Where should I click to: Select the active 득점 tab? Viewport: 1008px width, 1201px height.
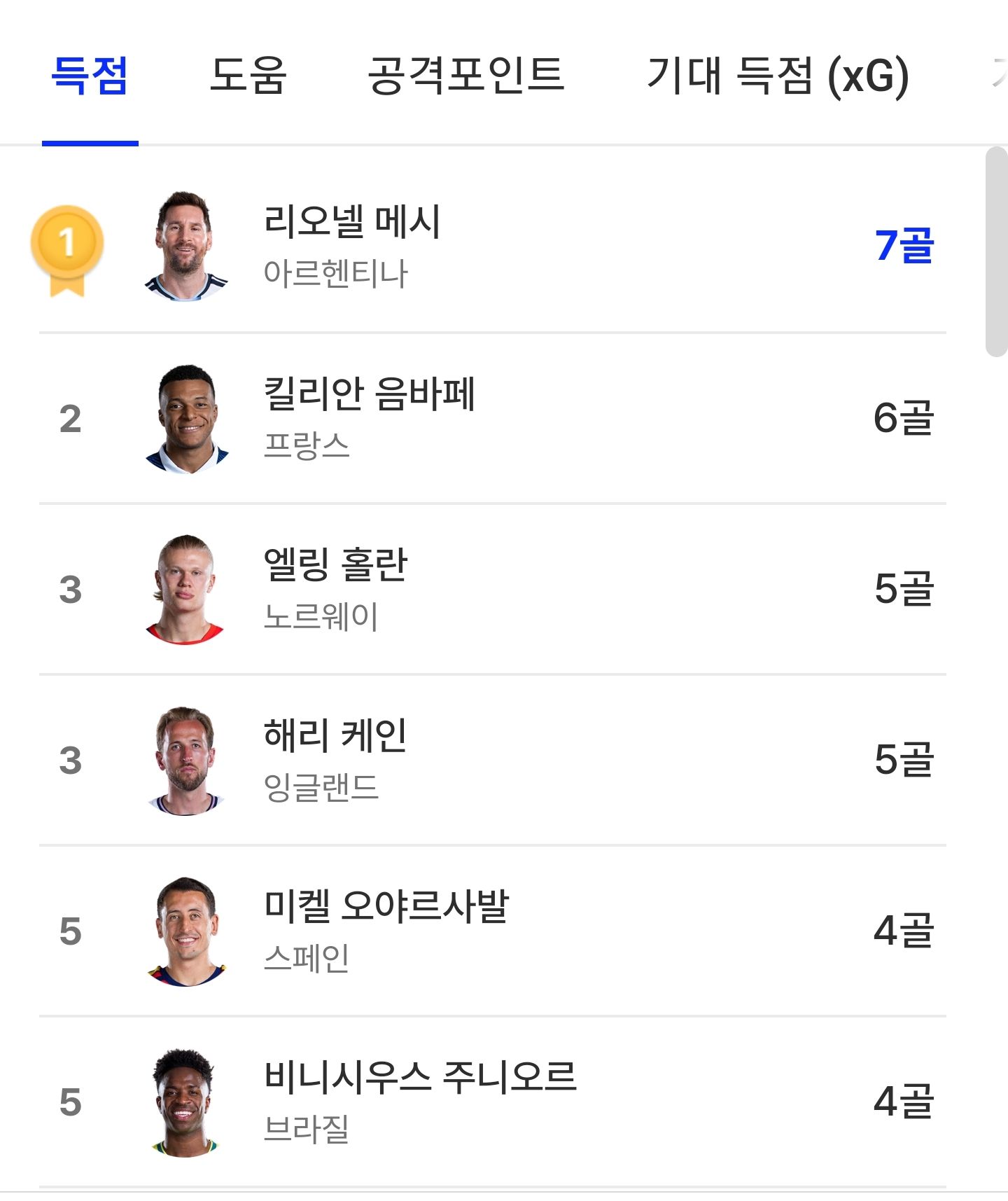[x=90, y=75]
